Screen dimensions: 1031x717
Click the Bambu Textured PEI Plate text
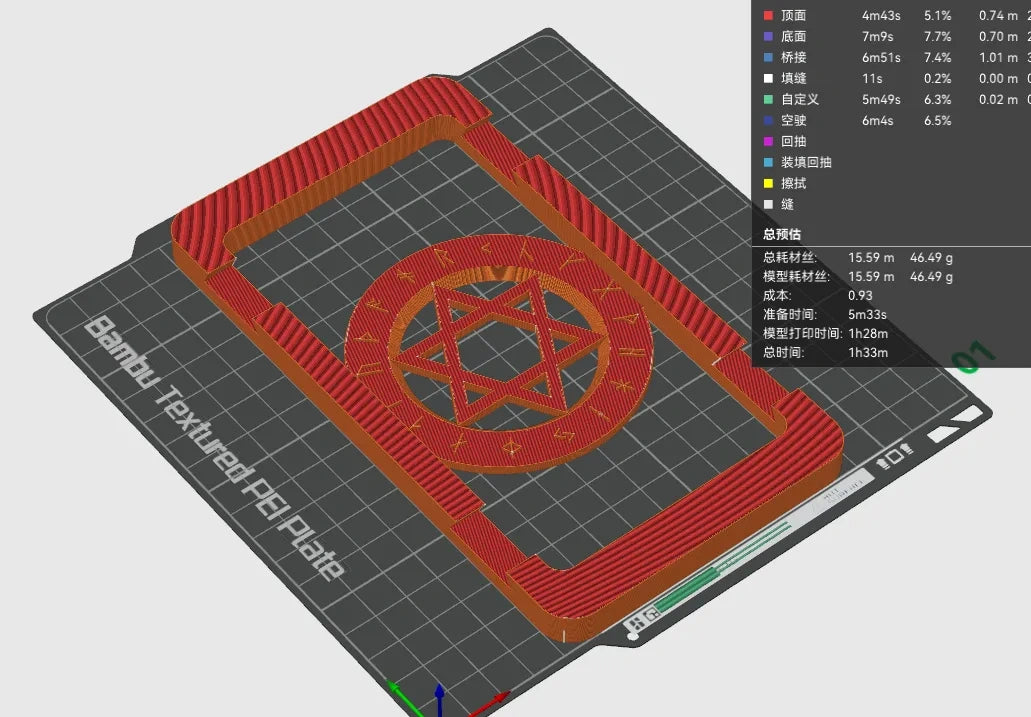click(x=214, y=449)
